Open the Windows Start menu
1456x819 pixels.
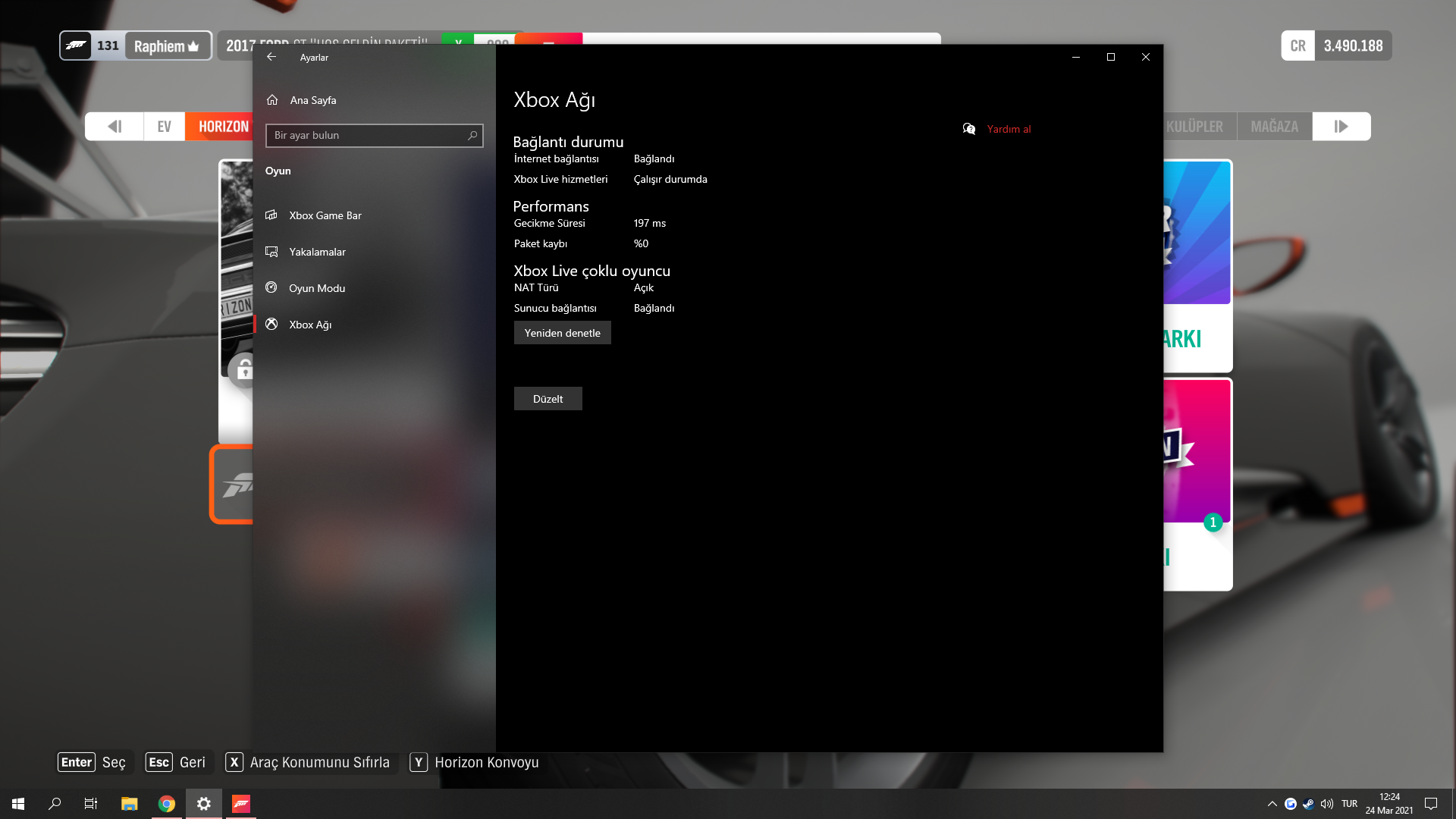tap(18, 804)
